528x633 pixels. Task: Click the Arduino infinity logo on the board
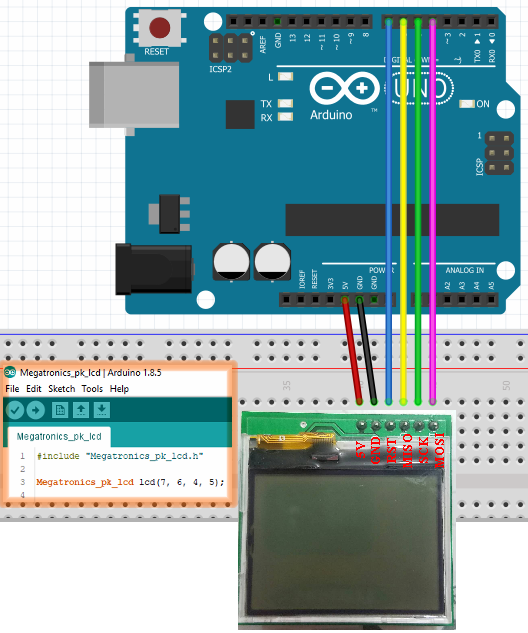point(344,88)
